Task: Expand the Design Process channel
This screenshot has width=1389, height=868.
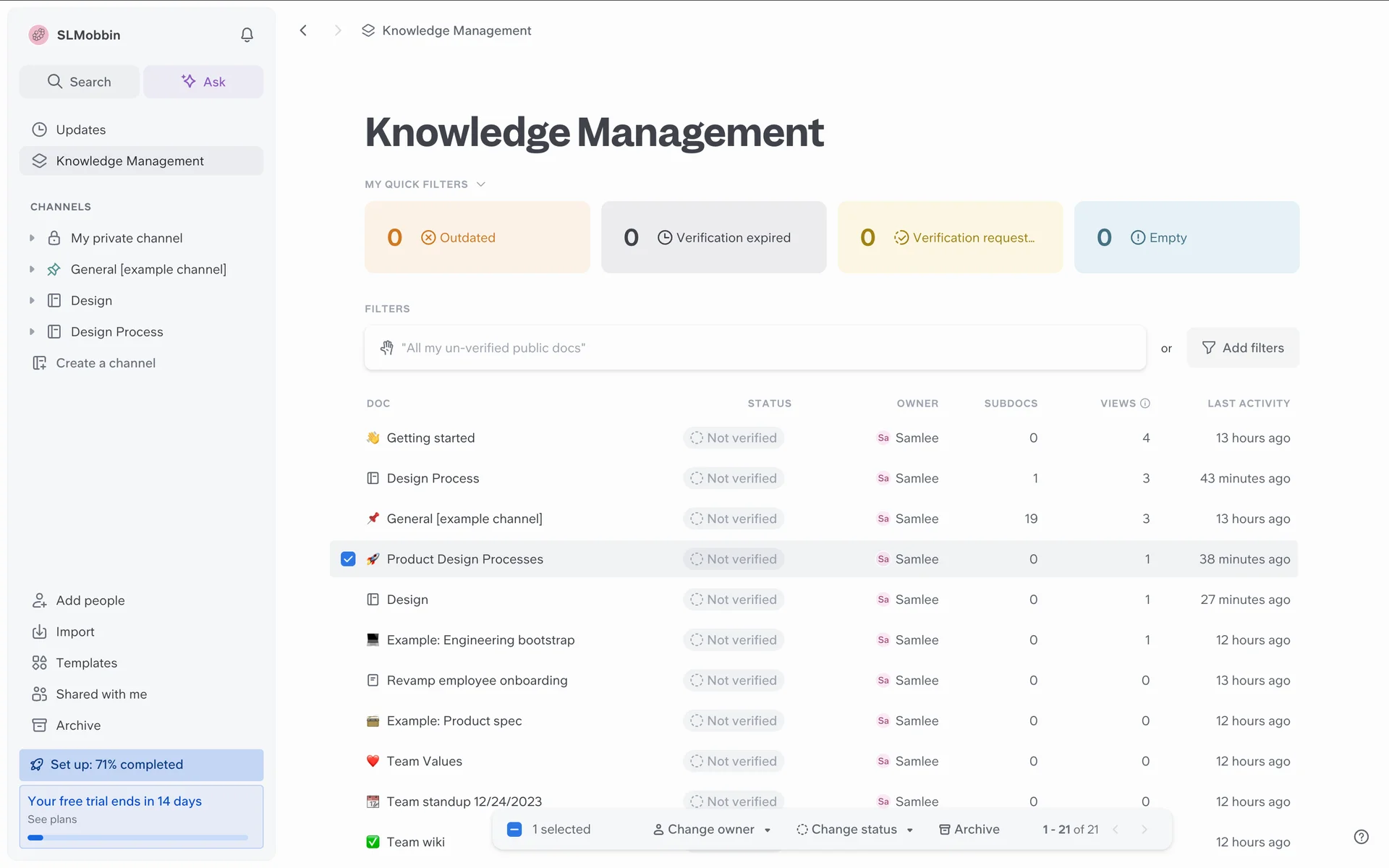Action: tap(32, 332)
